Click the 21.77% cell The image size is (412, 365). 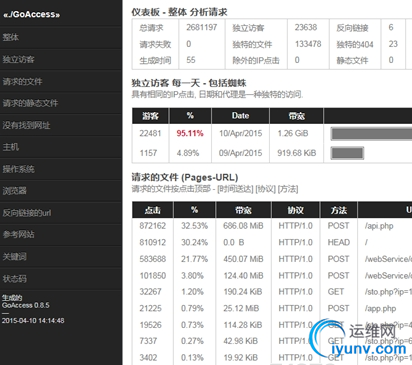tap(194, 259)
